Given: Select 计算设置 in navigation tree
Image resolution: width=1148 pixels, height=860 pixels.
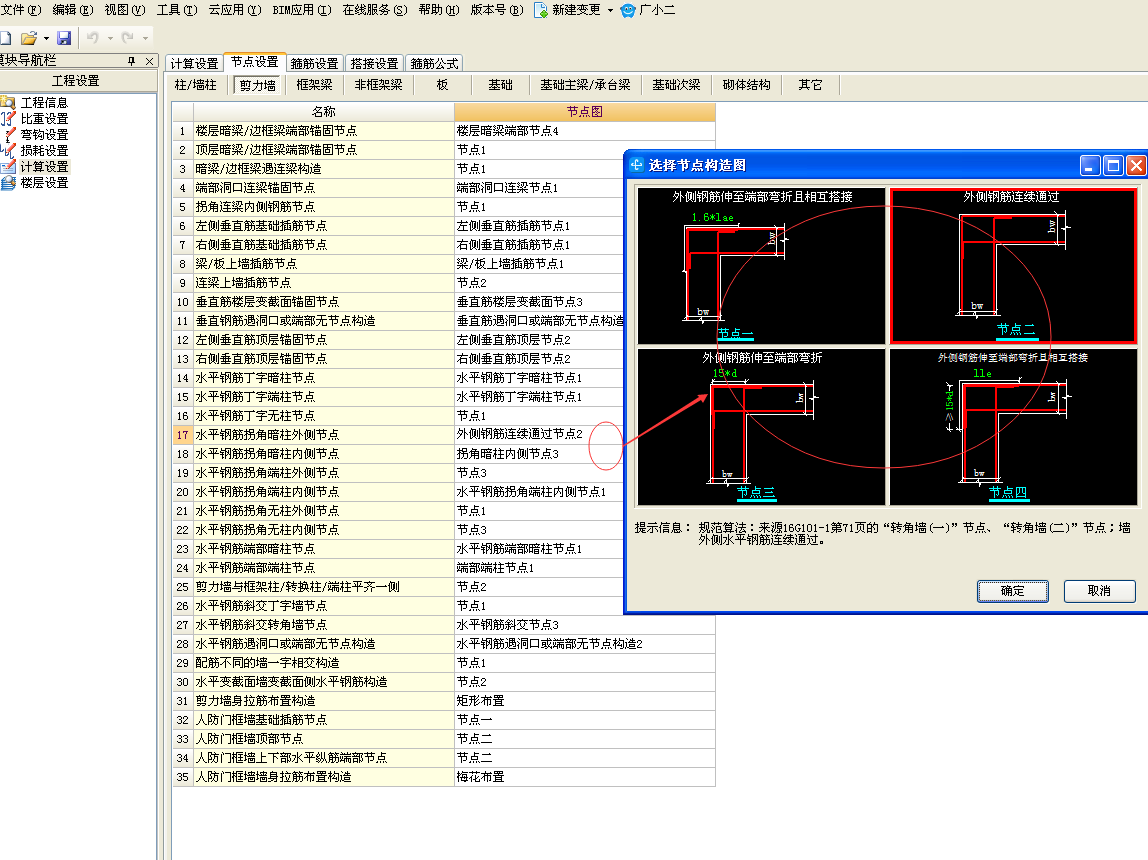Looking at the screenshot, I should 44,167.
